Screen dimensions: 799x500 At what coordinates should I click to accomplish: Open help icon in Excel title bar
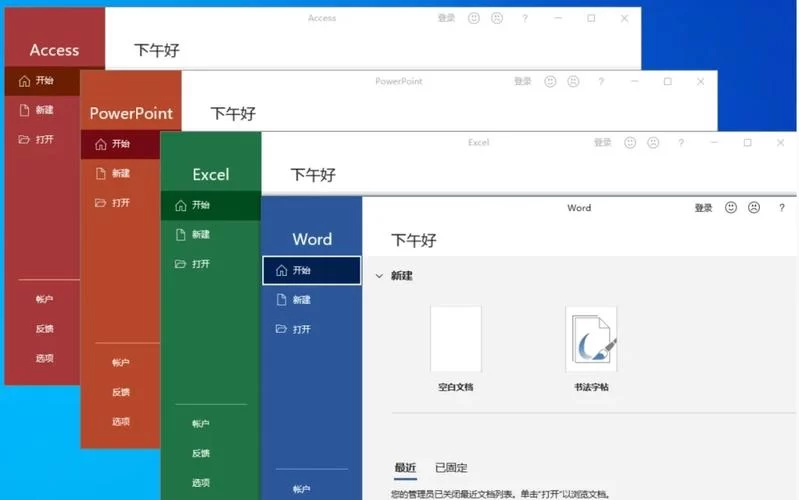point(681,143)
